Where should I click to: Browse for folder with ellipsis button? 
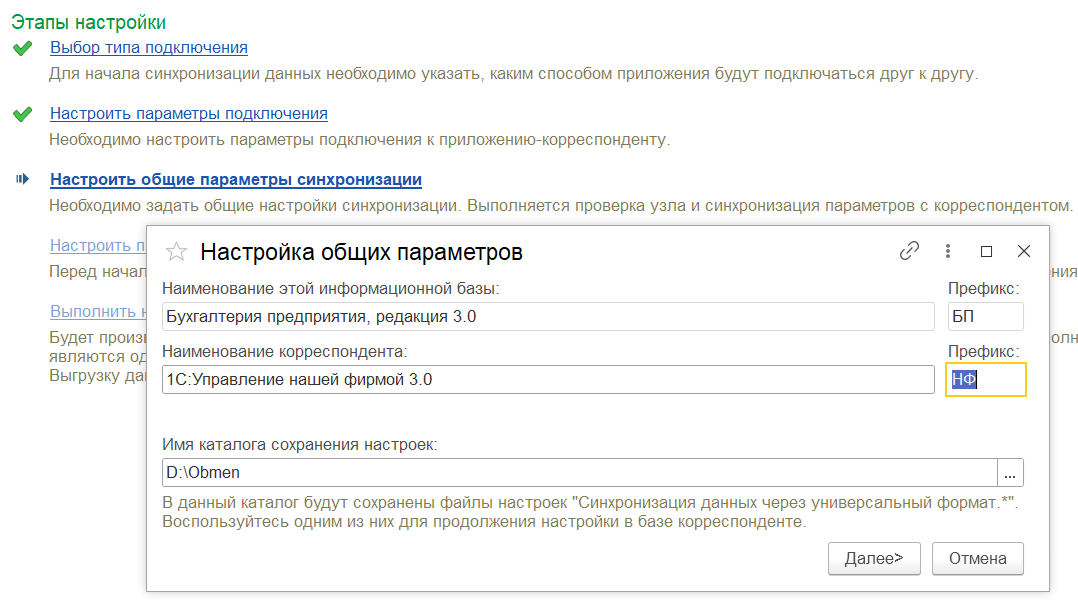(1010, 473)
